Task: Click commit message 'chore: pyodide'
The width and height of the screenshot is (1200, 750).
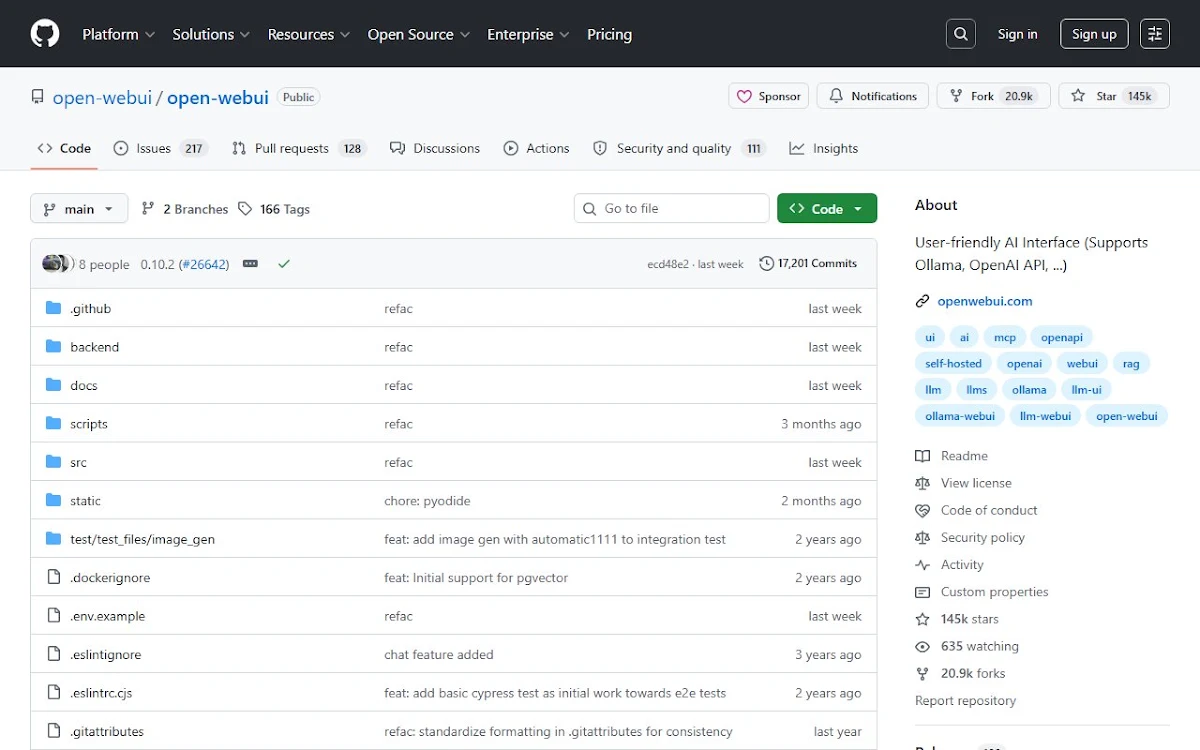Action: (427, 501)
